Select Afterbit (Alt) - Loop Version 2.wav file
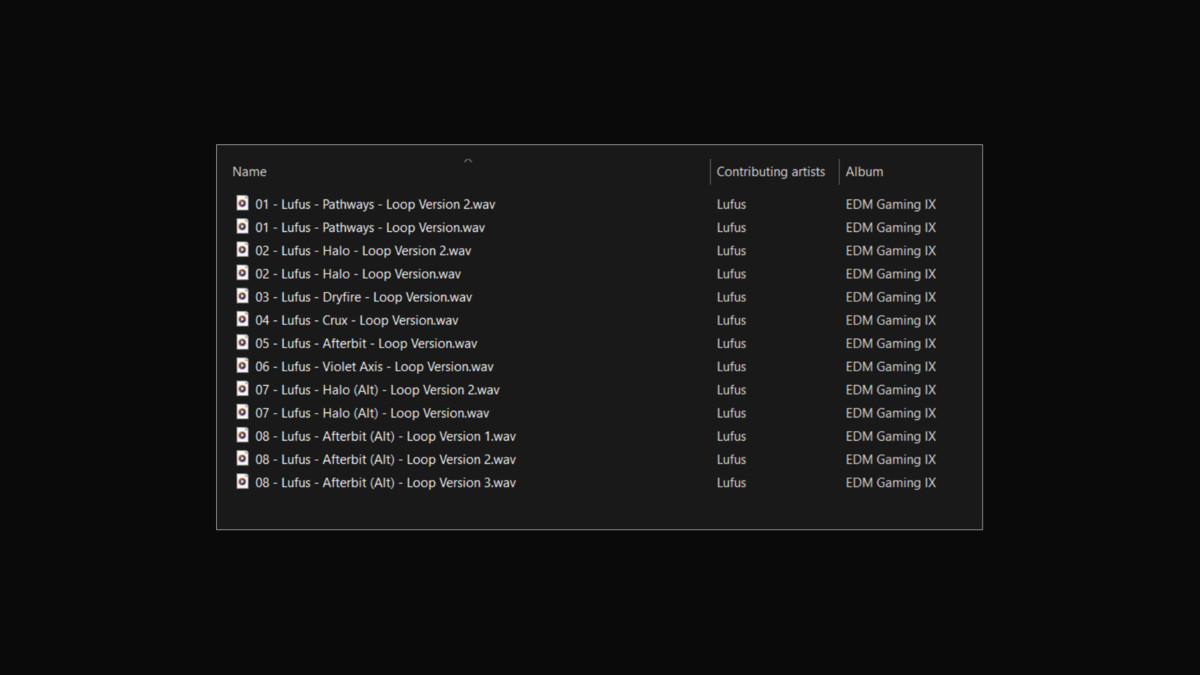Image resolution: width=1200 pixels, height=675 pixels. [x=385, y=460]
